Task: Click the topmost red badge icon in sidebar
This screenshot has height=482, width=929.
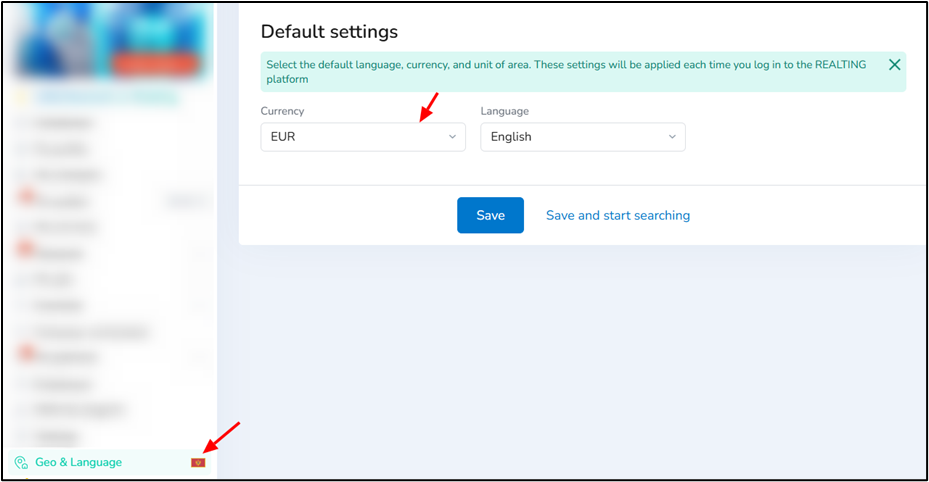Action: tap(26, 196)
